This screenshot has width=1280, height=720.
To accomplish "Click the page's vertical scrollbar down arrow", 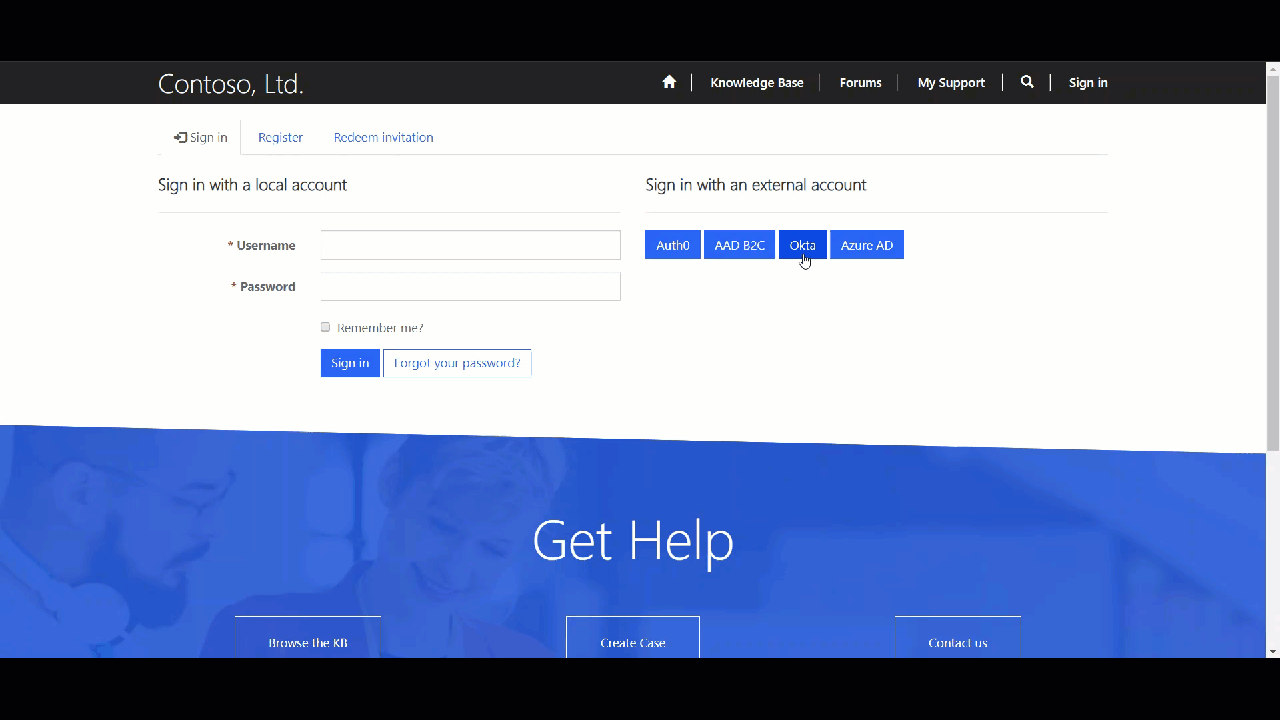I will [x=1272, y=651].
